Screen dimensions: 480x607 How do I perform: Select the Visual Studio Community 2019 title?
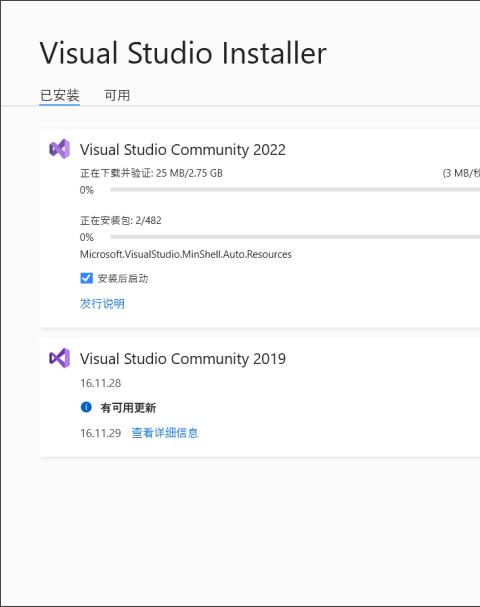(x=183, y=359)
